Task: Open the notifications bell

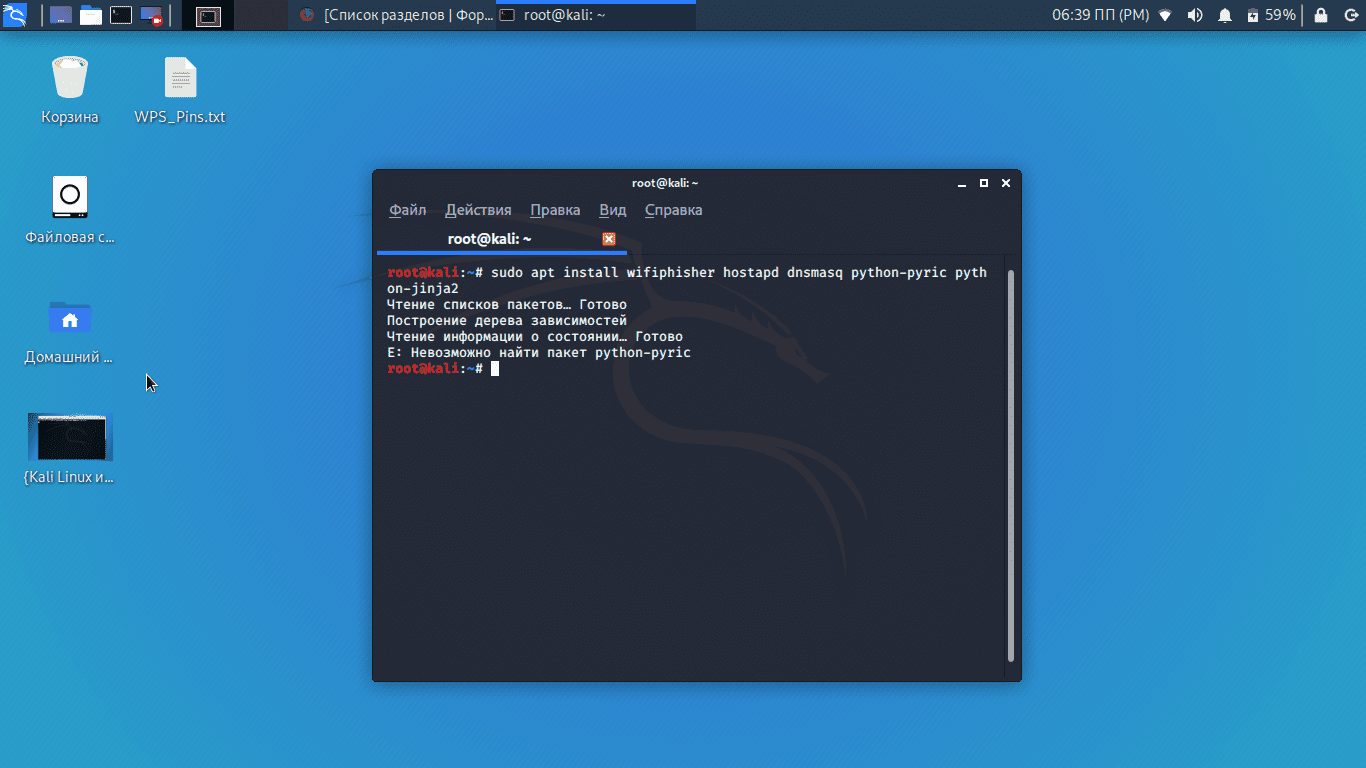Action: 1225,15
